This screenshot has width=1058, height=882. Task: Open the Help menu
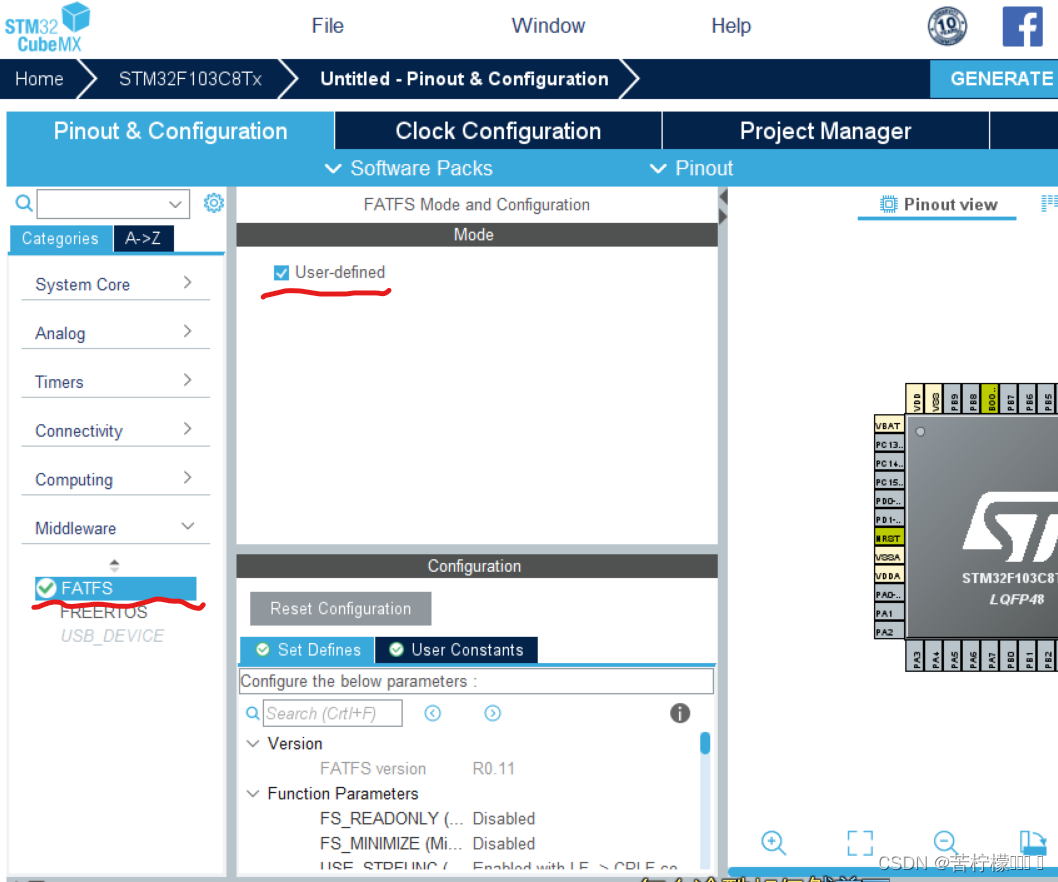click(x=731, y=26)
